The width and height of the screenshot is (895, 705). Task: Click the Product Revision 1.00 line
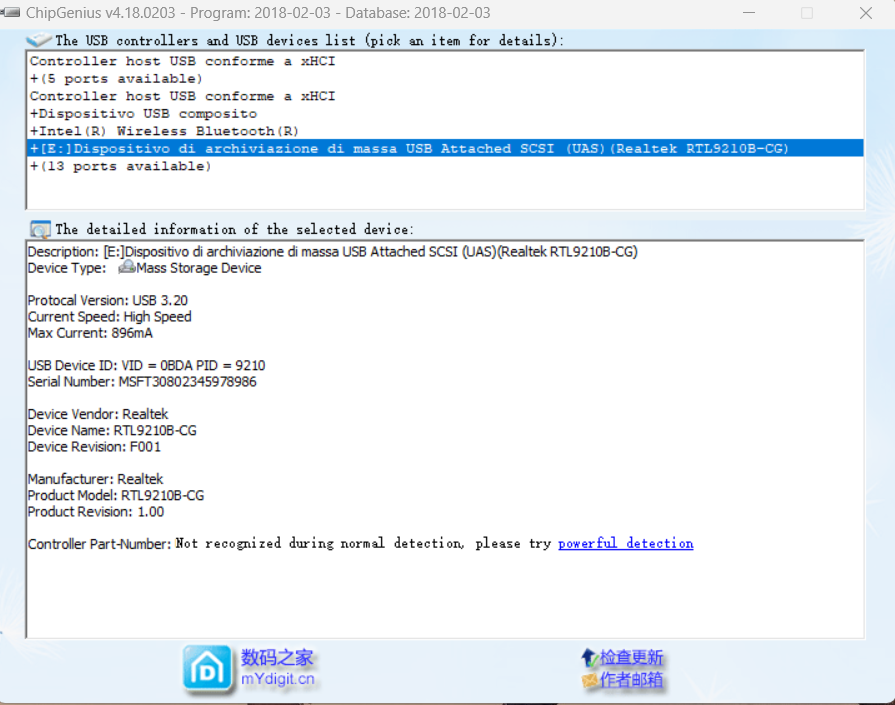point(96,511)
